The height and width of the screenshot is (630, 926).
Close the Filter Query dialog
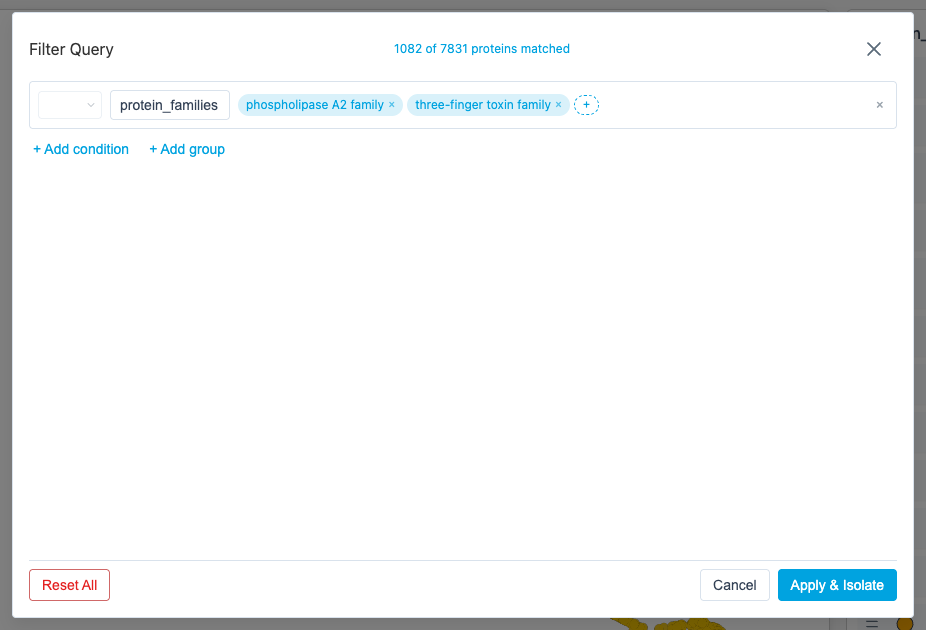(873, 49)
